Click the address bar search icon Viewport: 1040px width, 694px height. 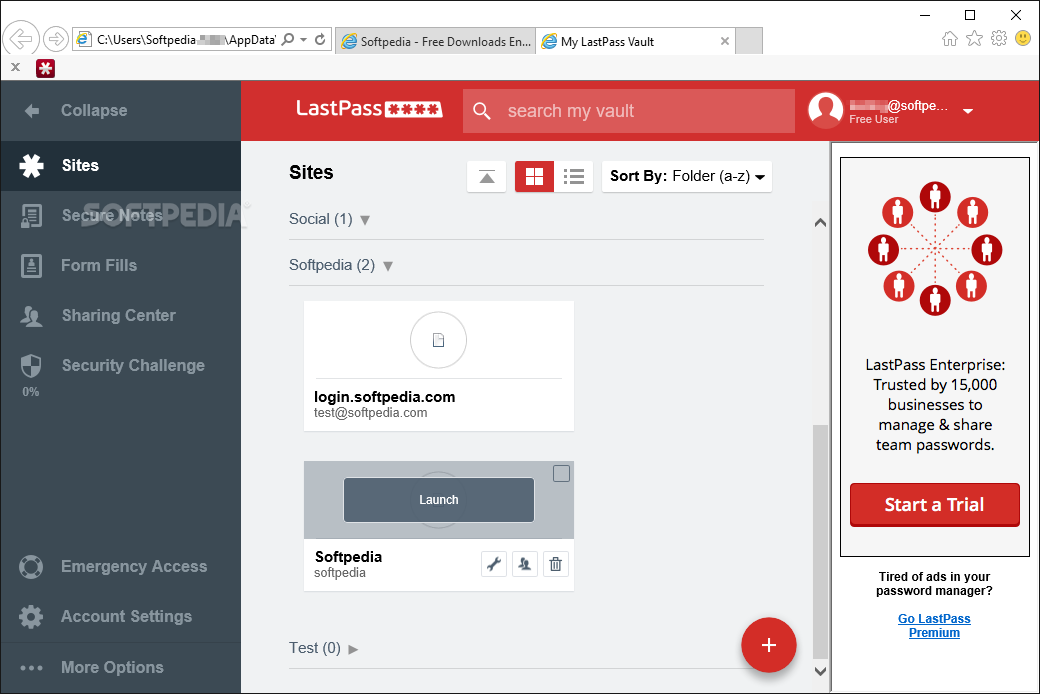pyautogui.click(x=288, y=39)
